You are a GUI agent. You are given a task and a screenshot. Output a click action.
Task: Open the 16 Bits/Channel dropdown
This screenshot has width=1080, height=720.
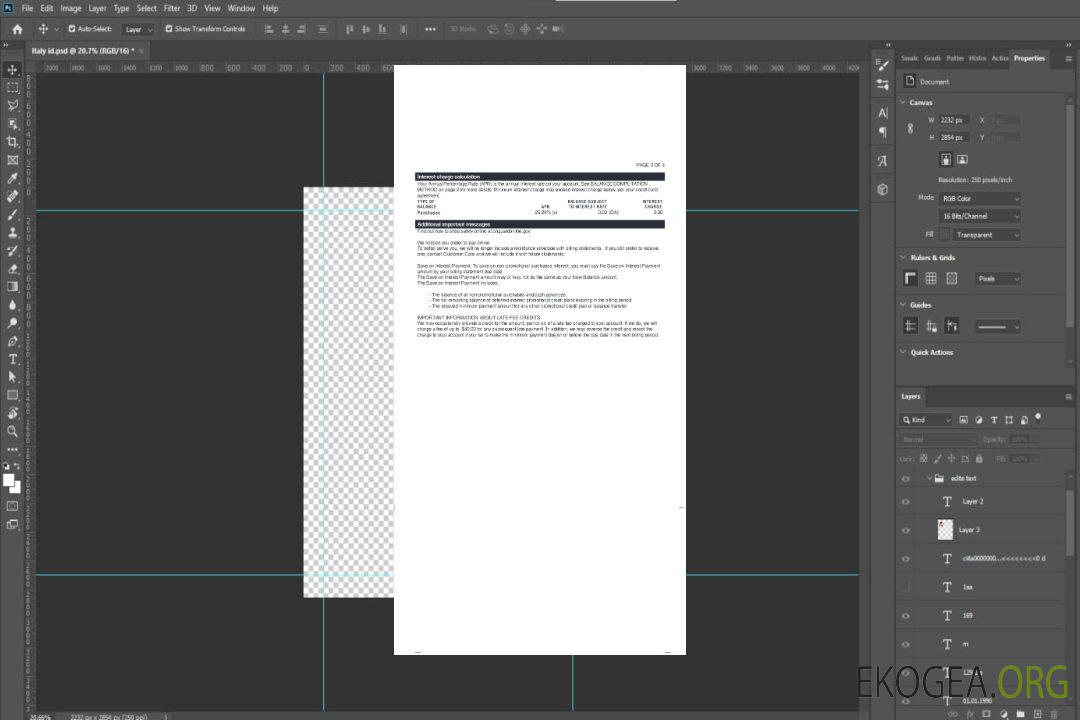[979, 216]
